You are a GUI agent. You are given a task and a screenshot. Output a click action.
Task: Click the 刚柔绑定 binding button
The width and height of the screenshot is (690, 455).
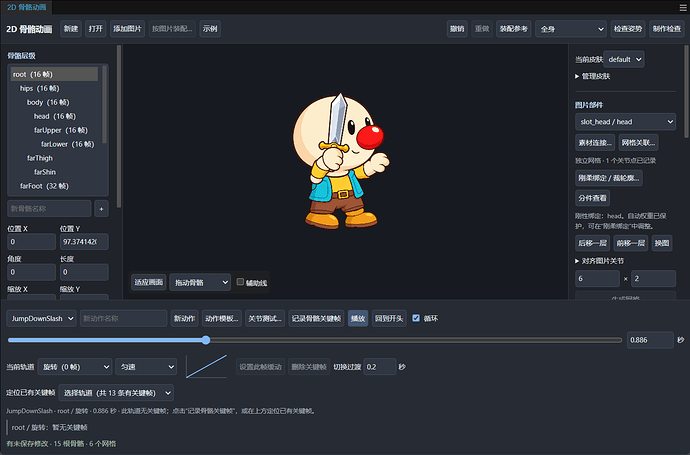609,178
